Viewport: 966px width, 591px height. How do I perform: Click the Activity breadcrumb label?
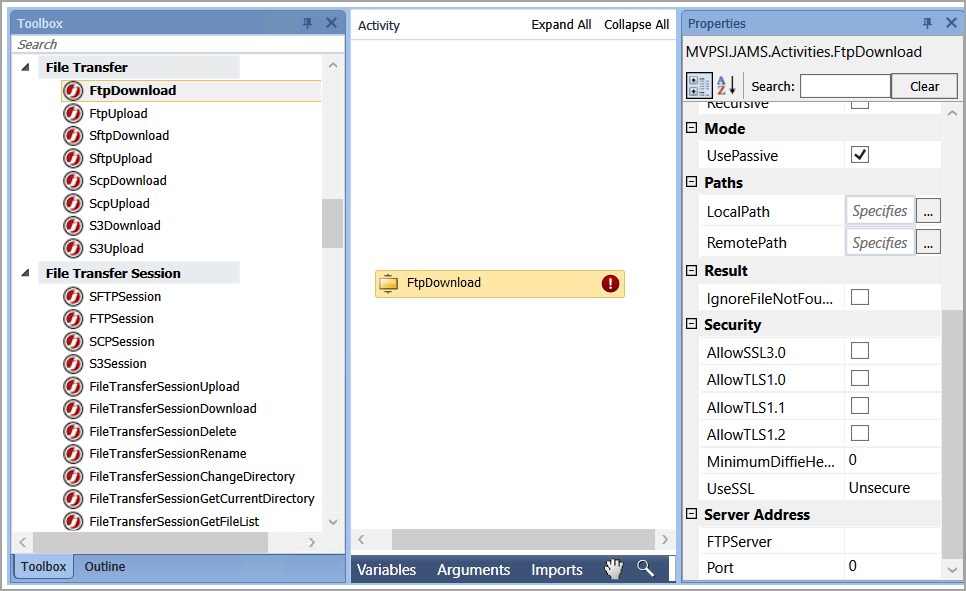(379, 25)
